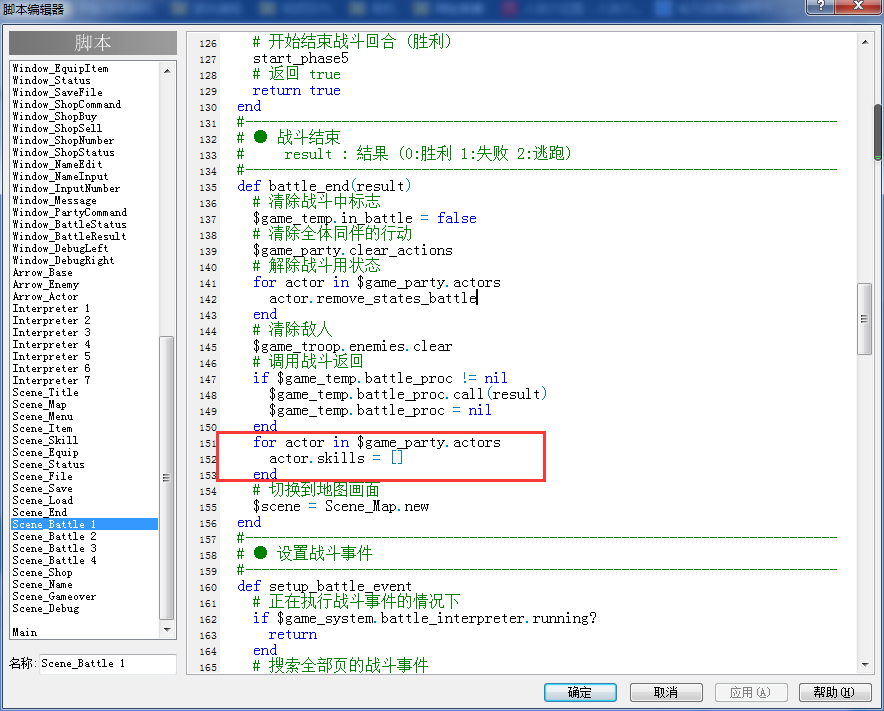Click the 'start_phase5' code line
Image resolution: width=884 pixels, height=711 pixels.
coord(300,58)
